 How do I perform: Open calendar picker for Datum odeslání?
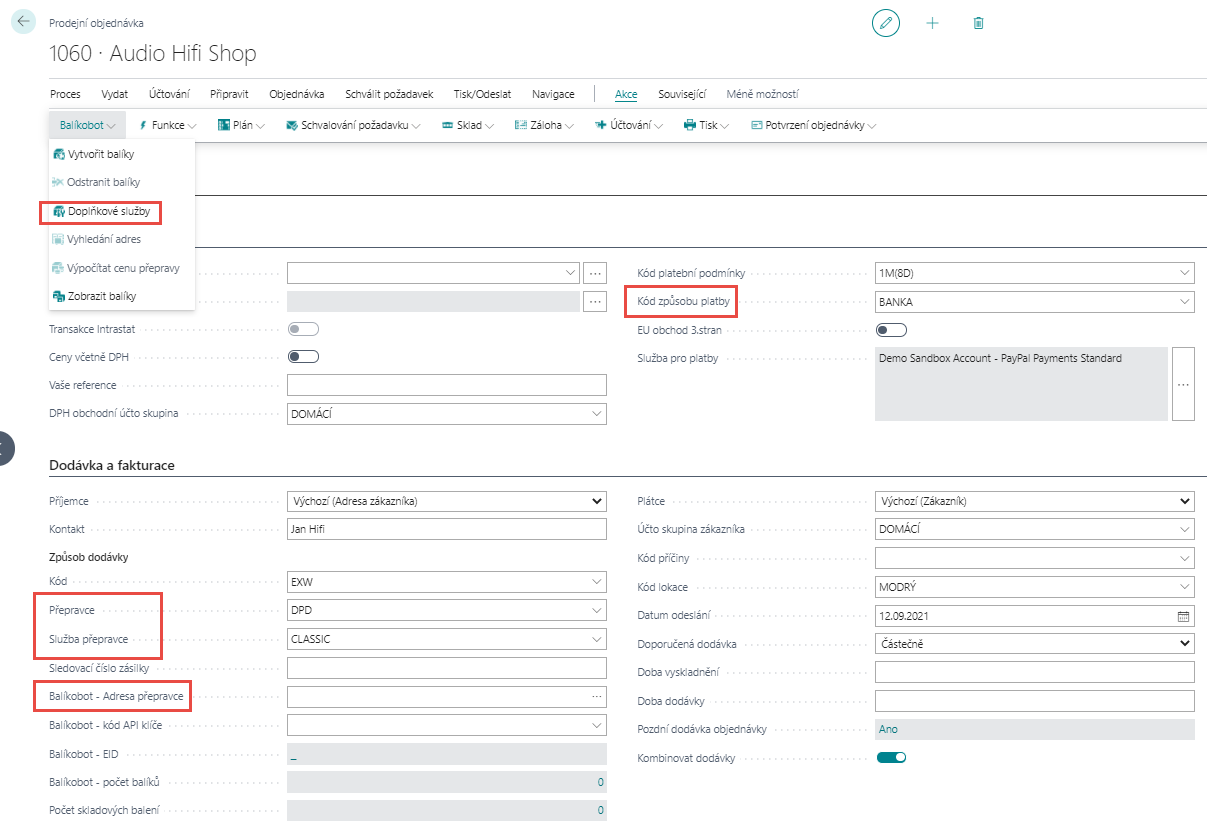(x=1184, y=616)
